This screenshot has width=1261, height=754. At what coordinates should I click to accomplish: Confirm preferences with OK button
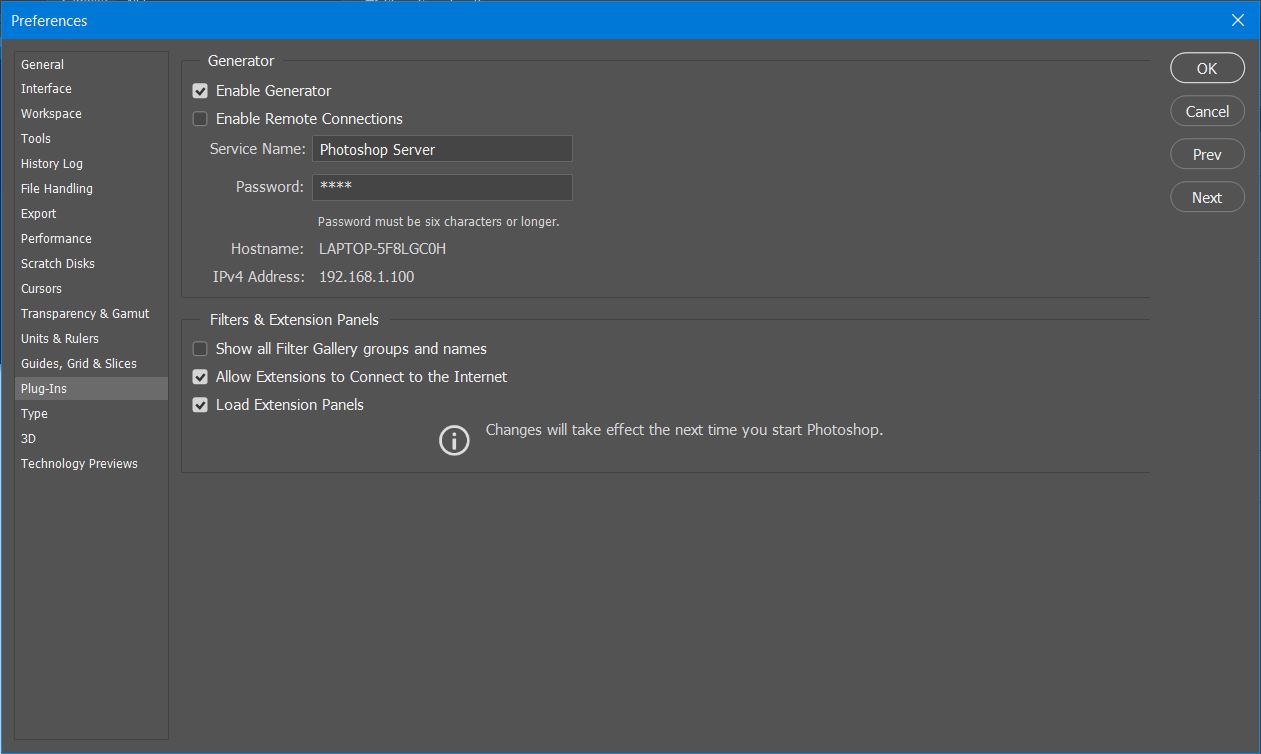[x=1207, y=68]
